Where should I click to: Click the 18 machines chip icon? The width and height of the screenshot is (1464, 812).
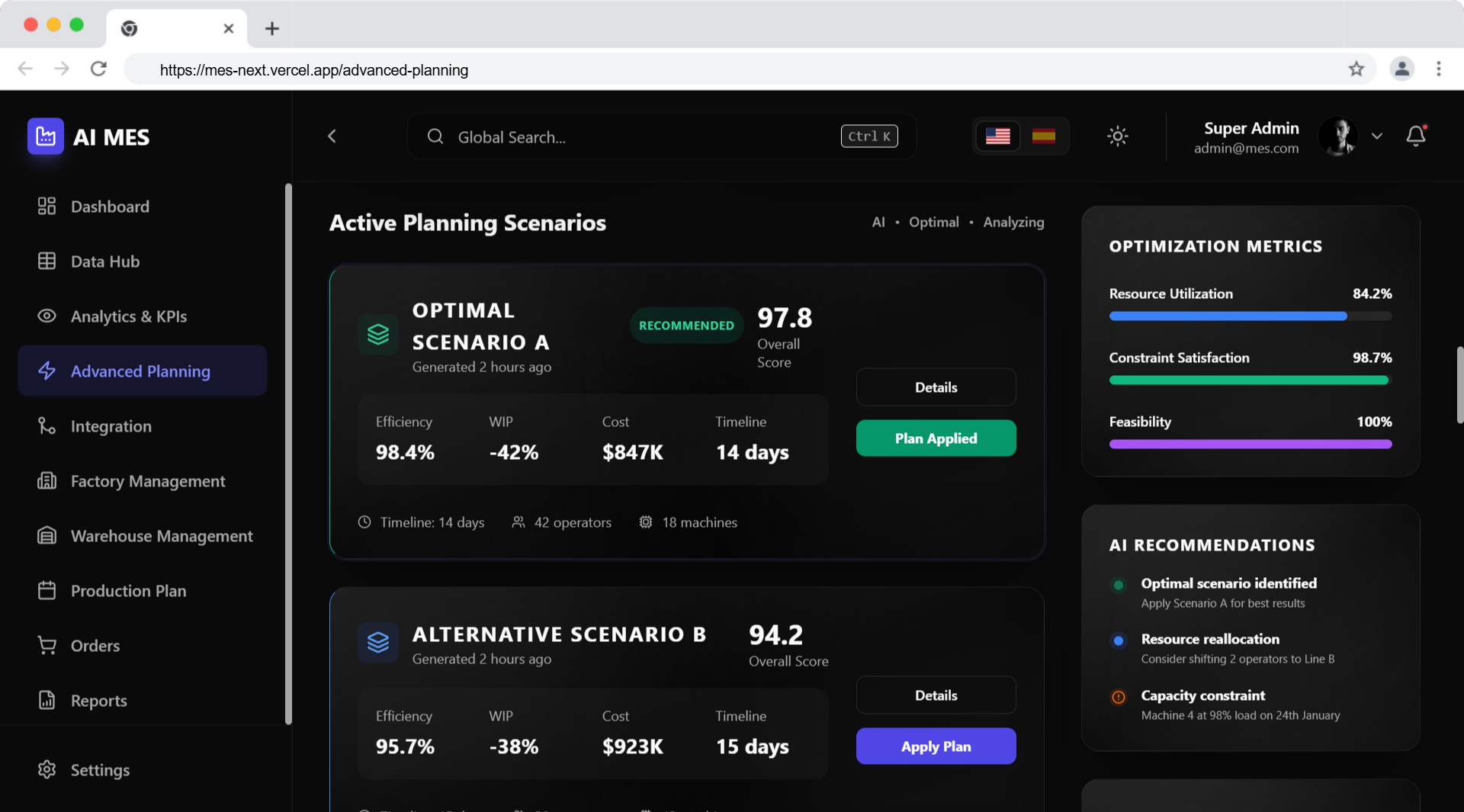646,522
